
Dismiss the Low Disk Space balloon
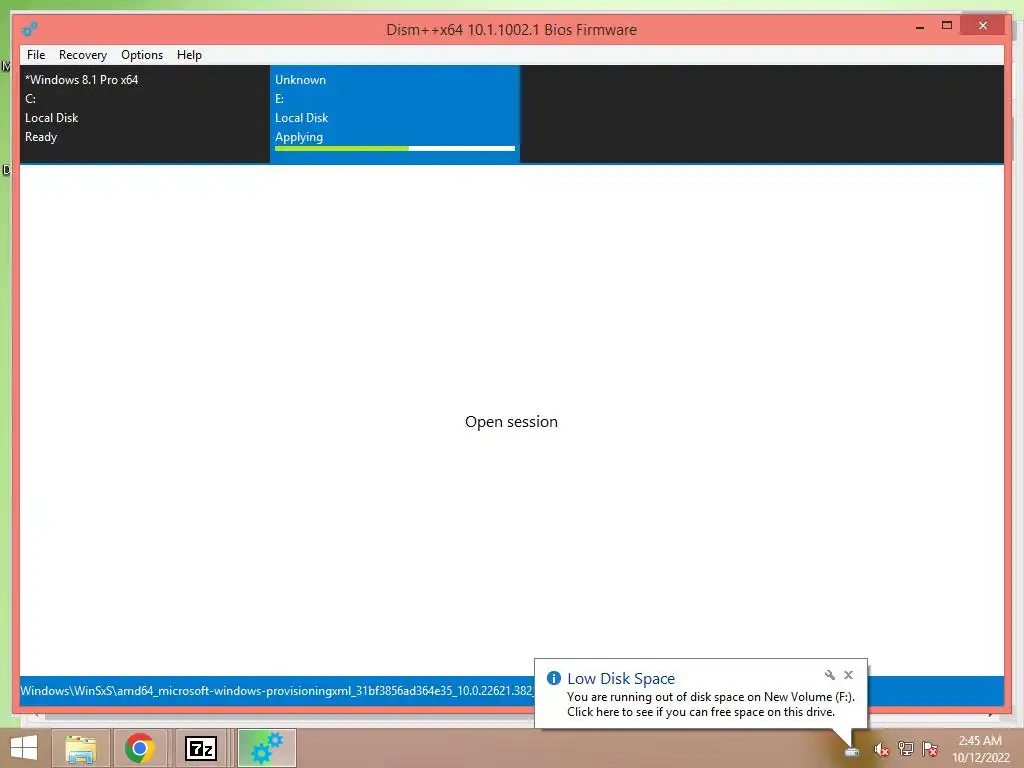848,675
